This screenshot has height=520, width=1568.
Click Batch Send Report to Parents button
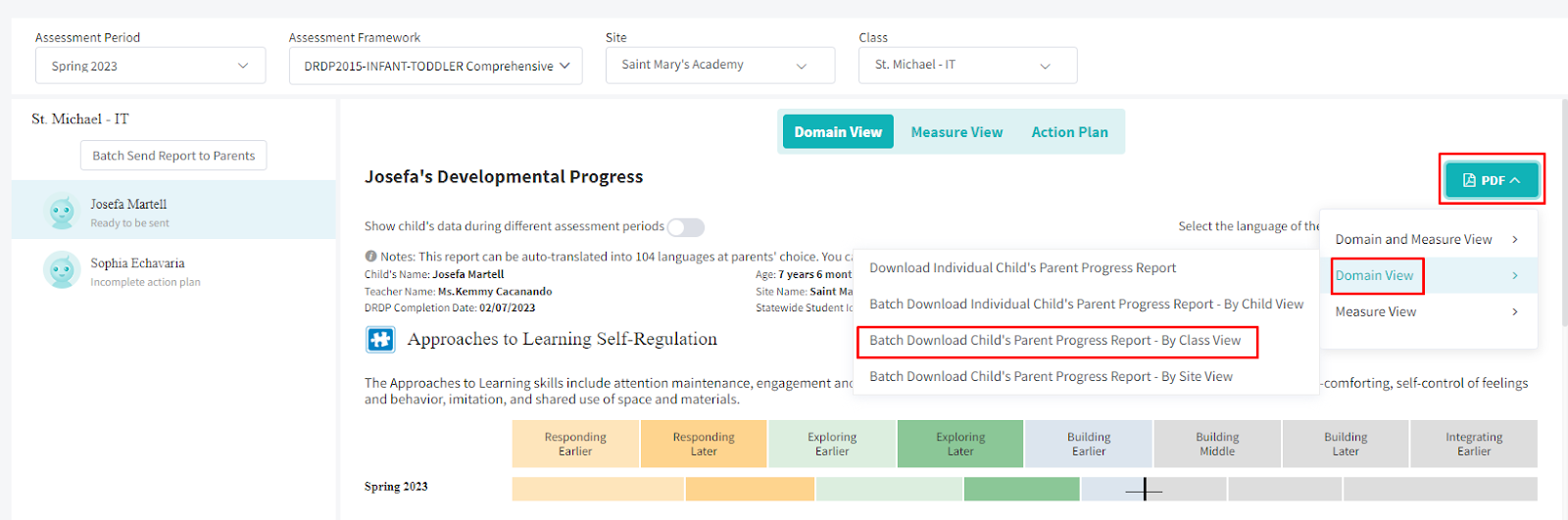point(173,156)
